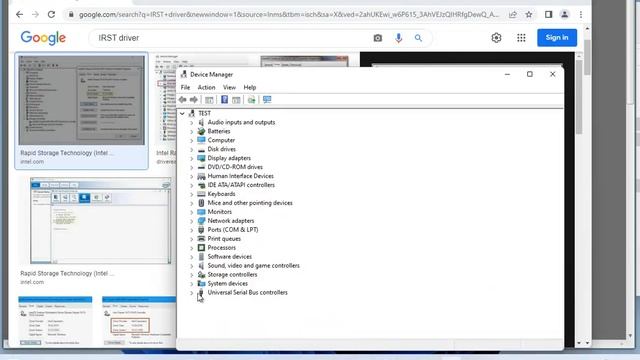Viewport: 640px width, 360px height.
Task: Click Google search magnifier button
Action: (x=418, y=38)
